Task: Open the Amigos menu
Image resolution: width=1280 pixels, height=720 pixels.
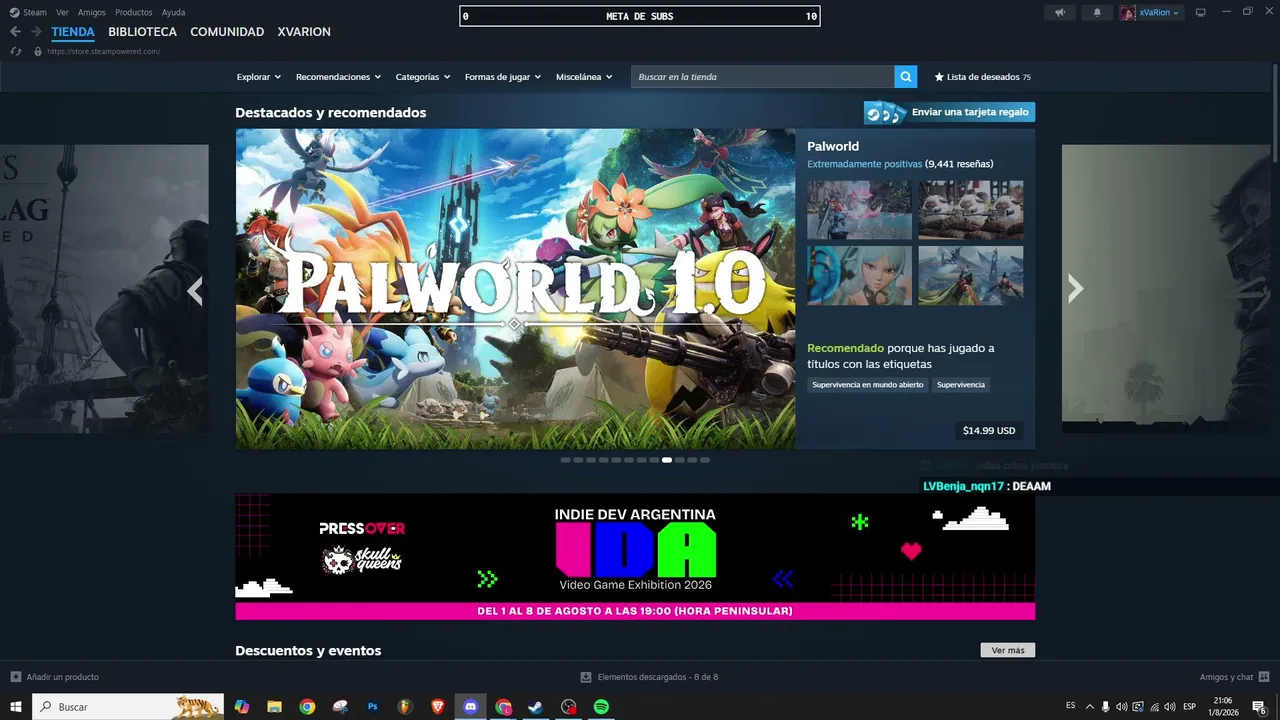Action: (92, 13)
